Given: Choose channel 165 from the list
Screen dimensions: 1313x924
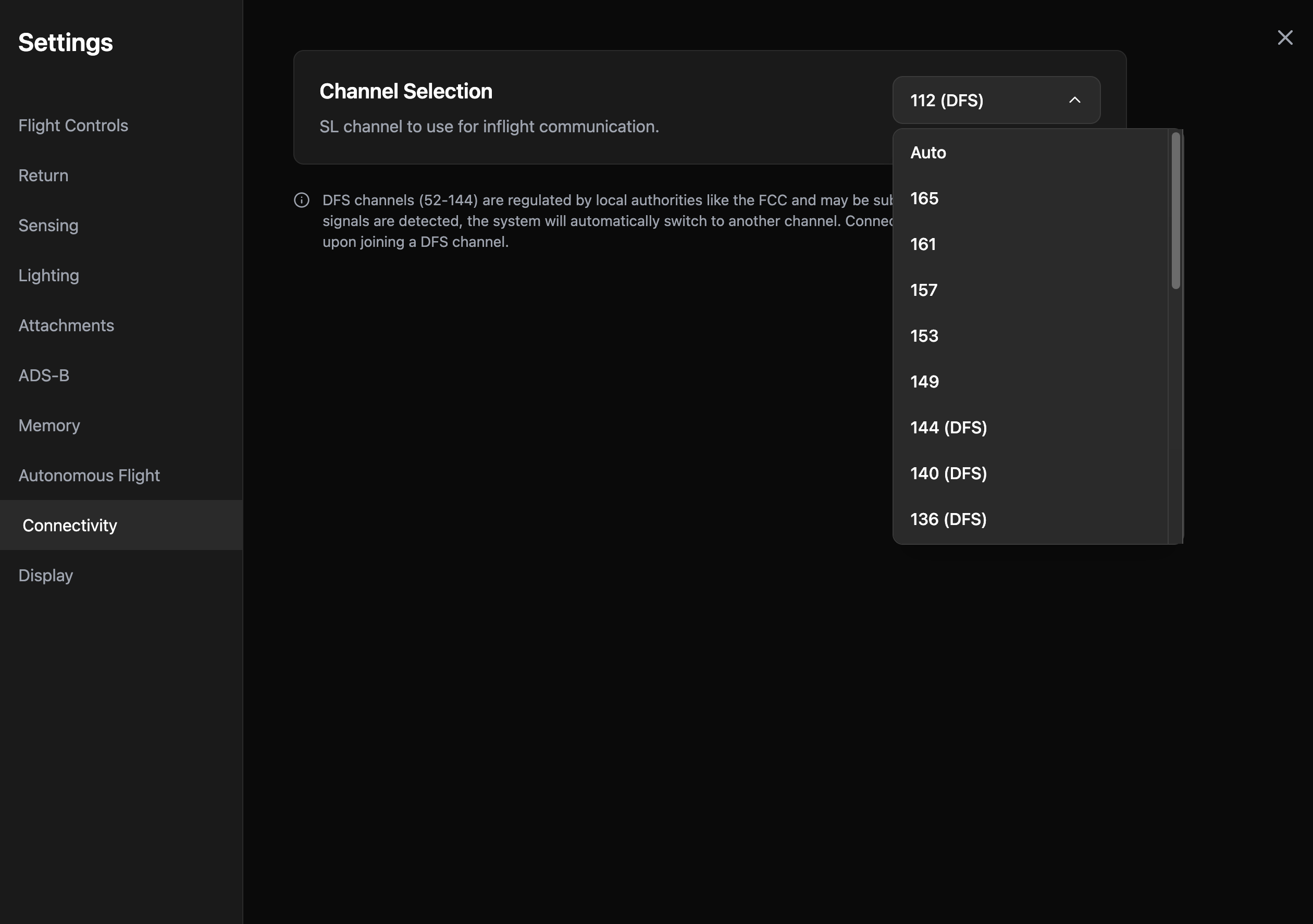Looking at the screenshot, I should click(1030, 198).
